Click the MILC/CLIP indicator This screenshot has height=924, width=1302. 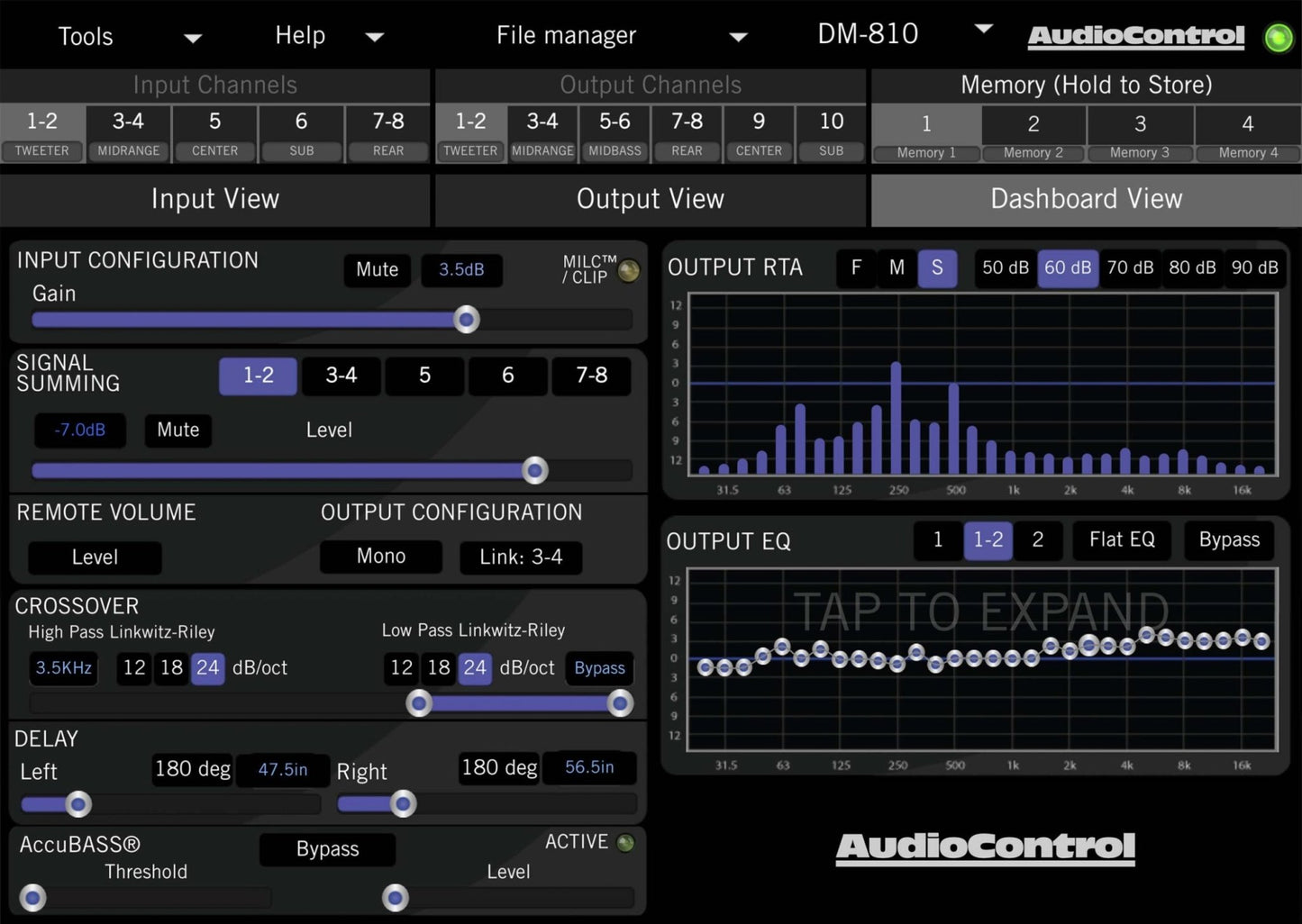pos(628,269)
